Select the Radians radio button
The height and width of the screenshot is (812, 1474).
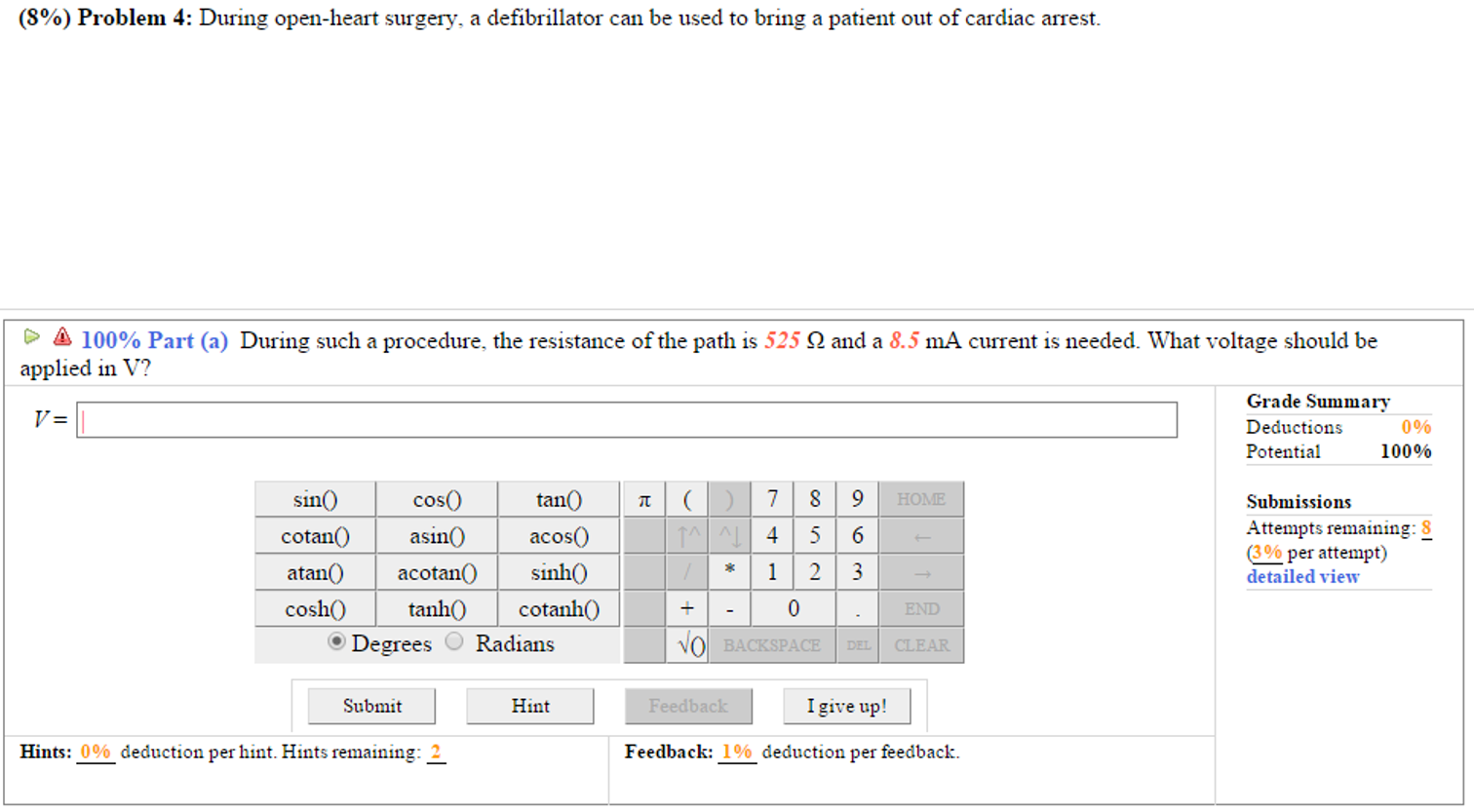pos(454,641)
